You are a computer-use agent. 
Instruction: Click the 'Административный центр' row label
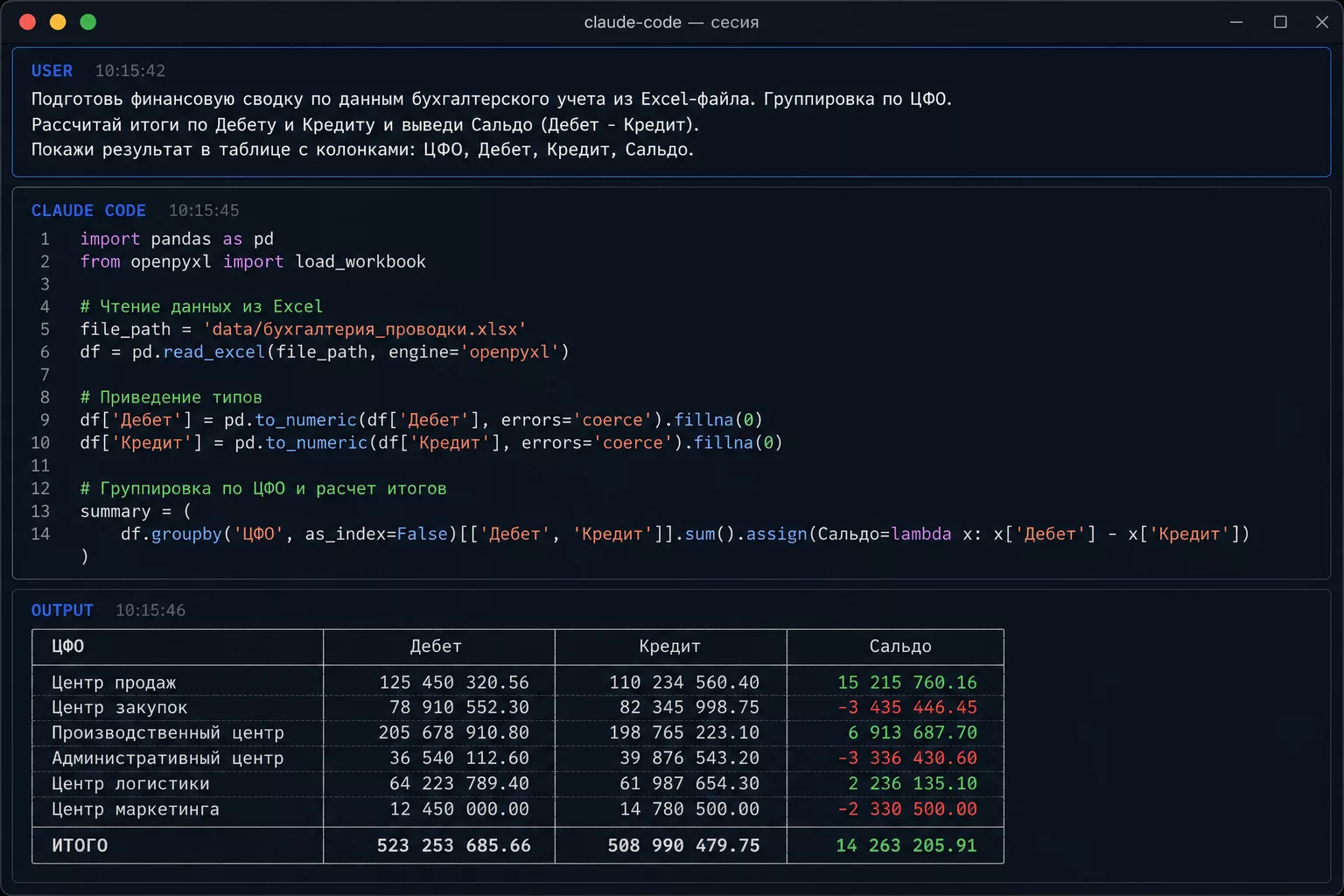pos(167,759)
